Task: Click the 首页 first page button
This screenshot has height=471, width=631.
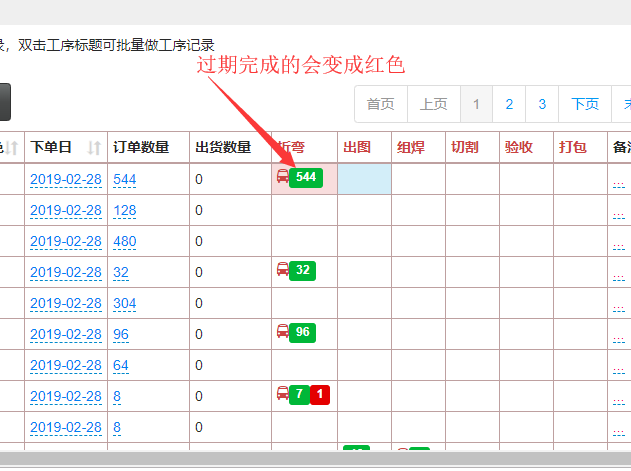Action: (380, 104)
